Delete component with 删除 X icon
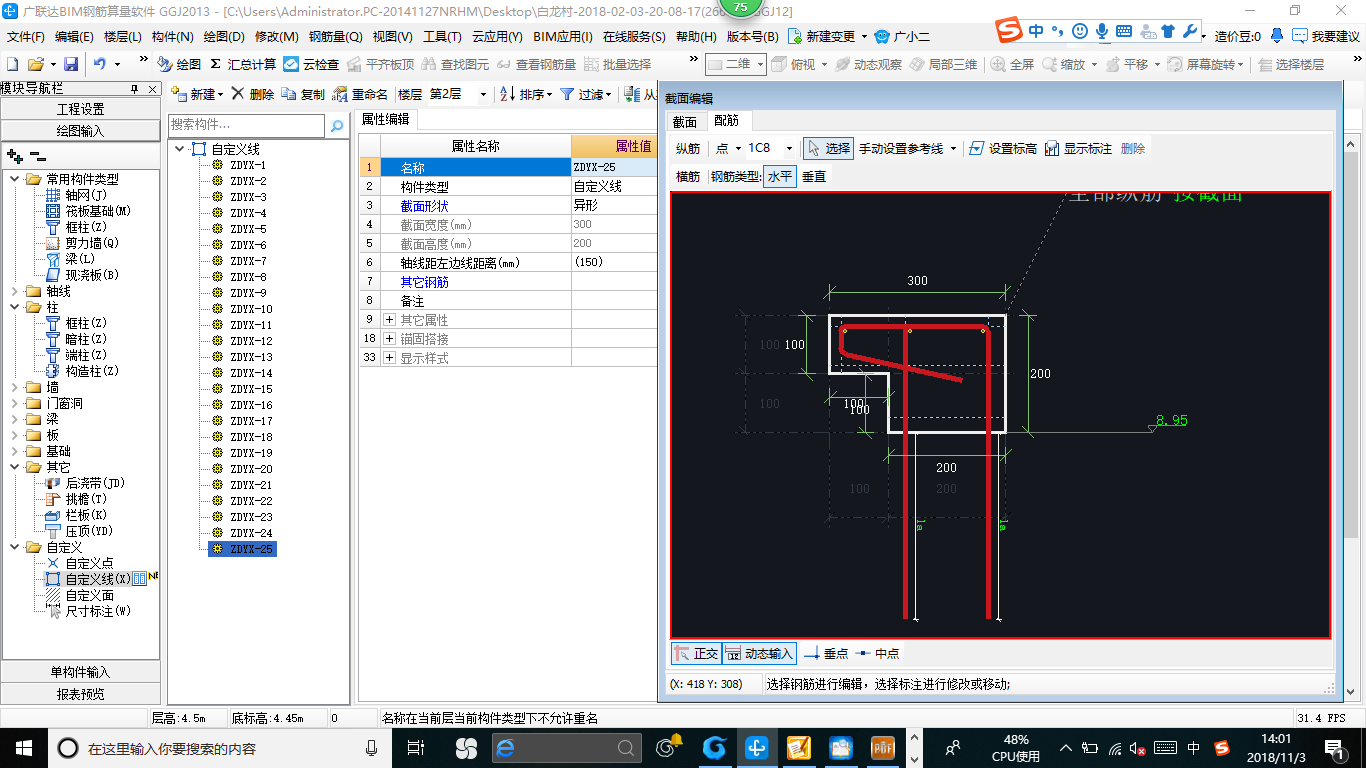Viewport: 1366px width, 768px height. pyautogui.click(x=252, y=94)
